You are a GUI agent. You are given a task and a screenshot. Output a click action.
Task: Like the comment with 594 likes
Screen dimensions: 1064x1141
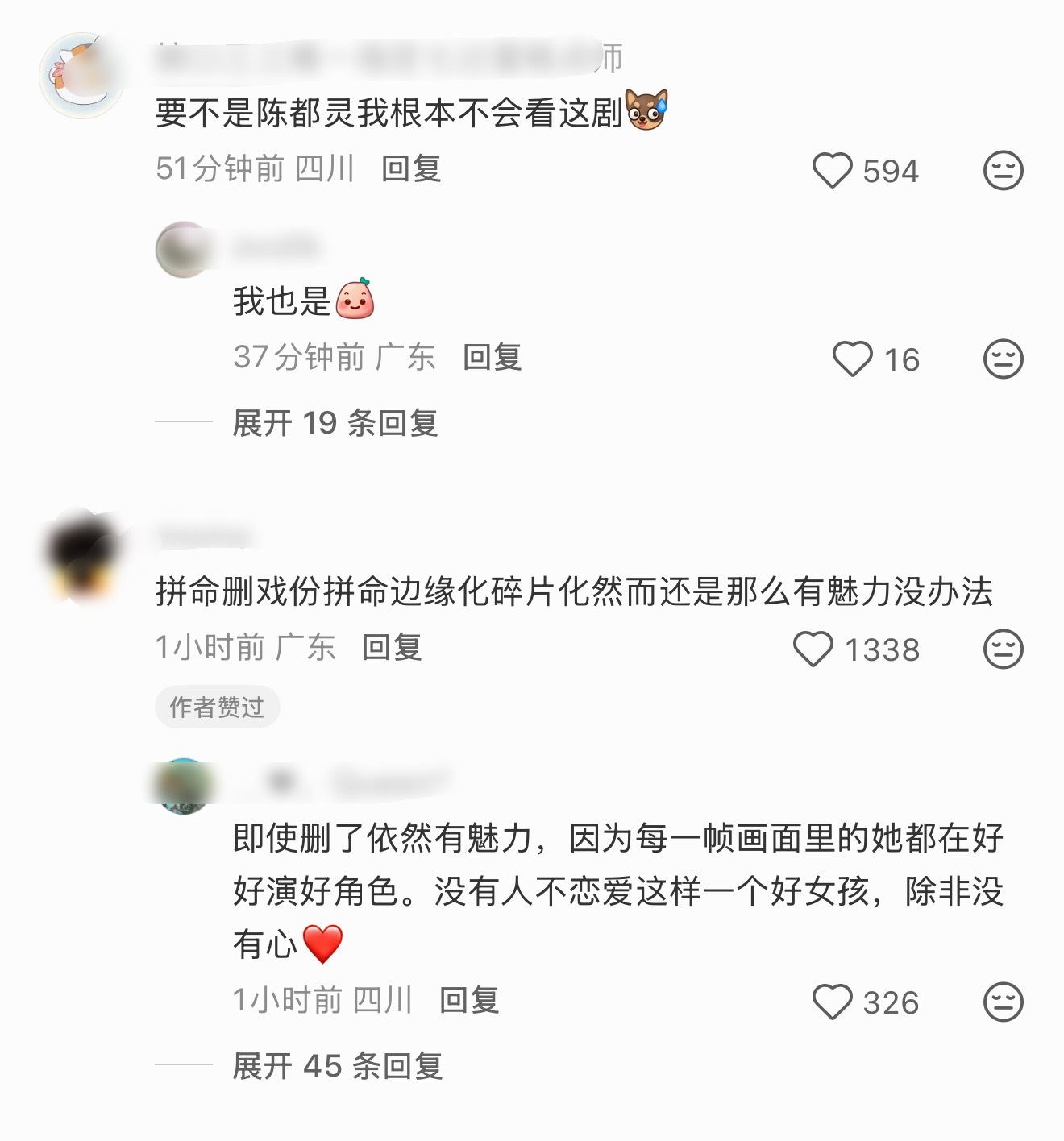pyautogui.click(x=832, y=171)
